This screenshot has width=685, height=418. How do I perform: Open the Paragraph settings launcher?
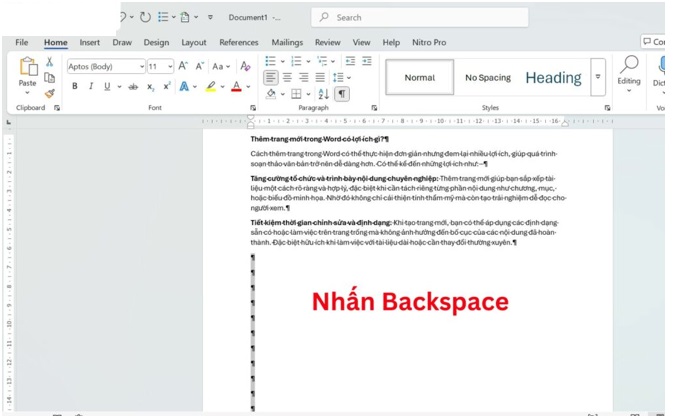(374, 108)
